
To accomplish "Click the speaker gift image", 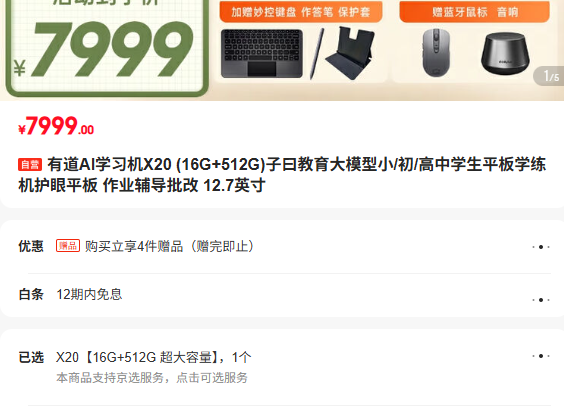I will [505, 53].
